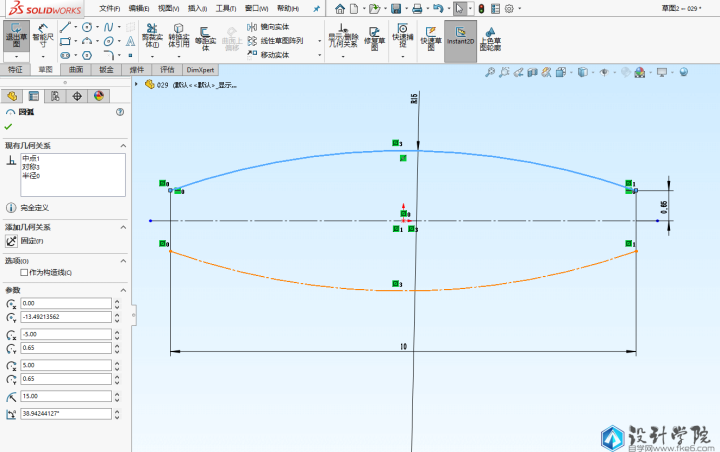Collapse the 现有几何关系 existing relations section
720x452 pixels.
[x=122, y=145]
